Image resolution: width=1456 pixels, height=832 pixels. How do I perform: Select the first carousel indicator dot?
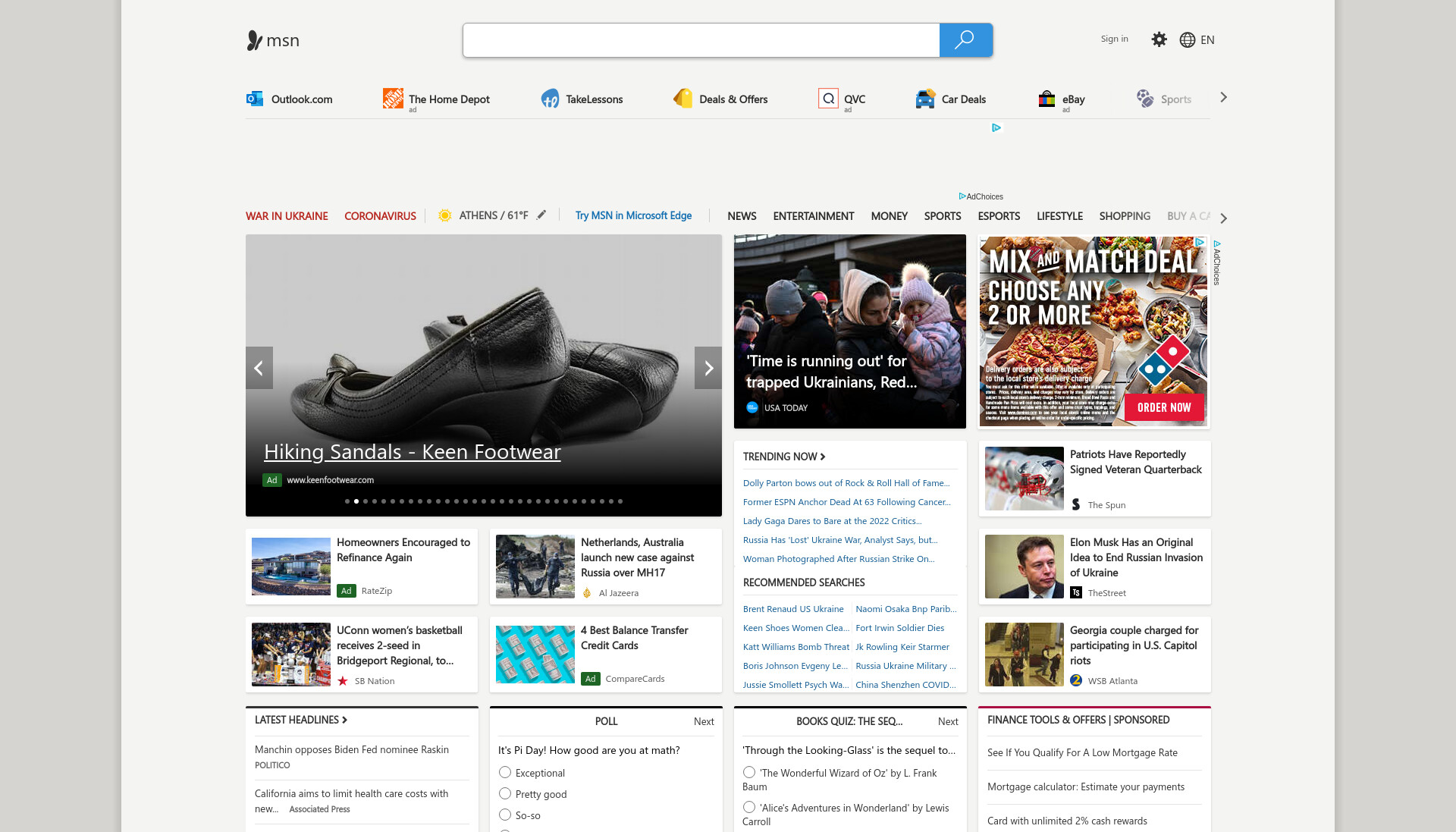coord(347,501)
